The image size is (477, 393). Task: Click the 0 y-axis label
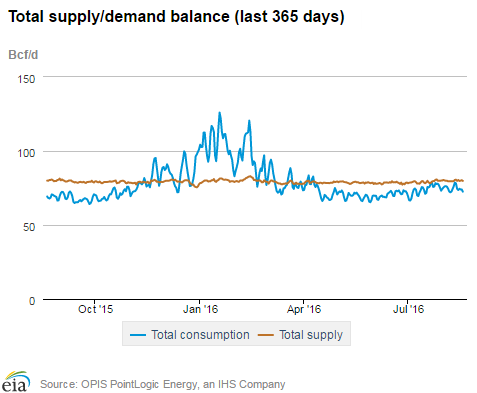click(32, 301)
